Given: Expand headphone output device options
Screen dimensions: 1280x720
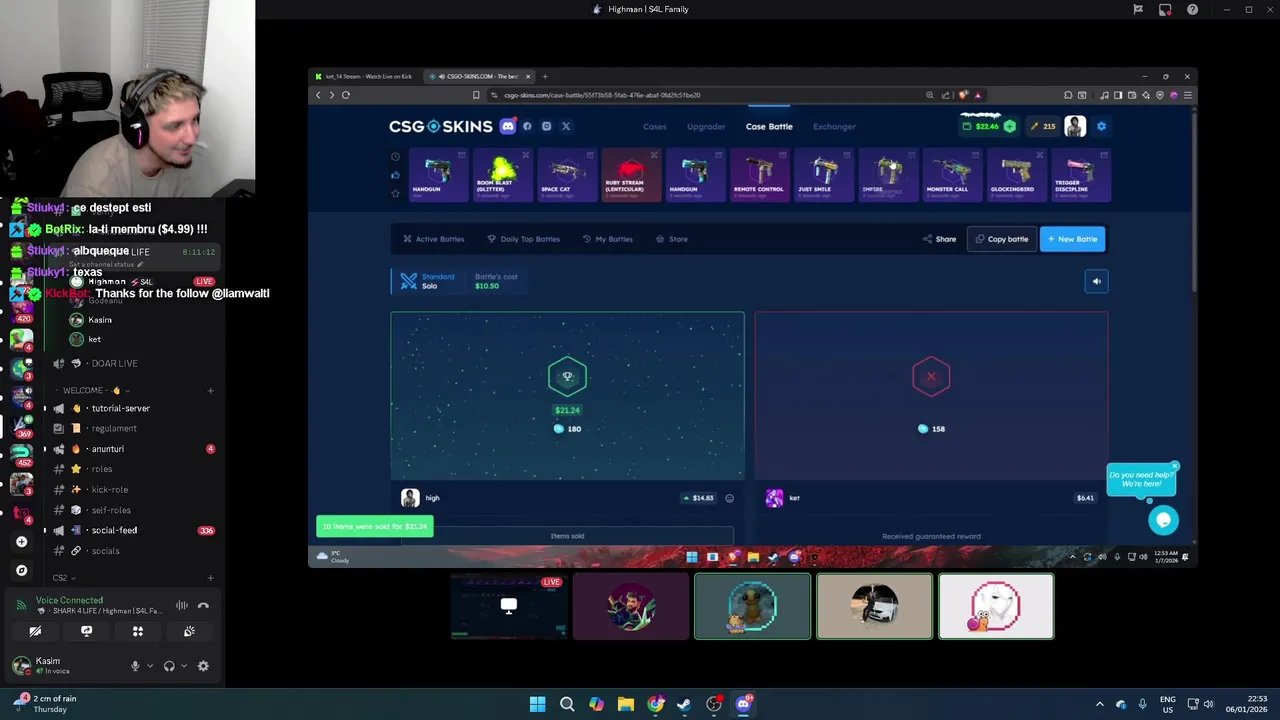Looking at the screenshot, I should pos(184,666).
